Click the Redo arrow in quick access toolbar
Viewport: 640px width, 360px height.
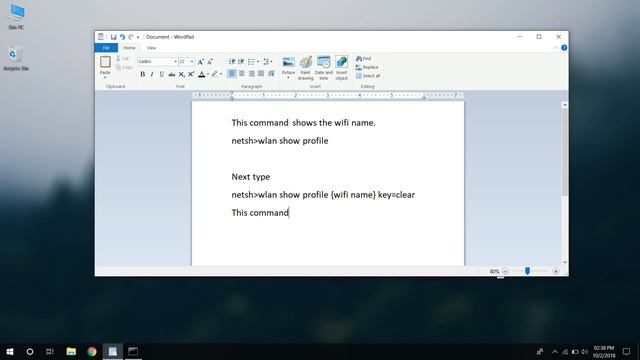tap(131, 37)
